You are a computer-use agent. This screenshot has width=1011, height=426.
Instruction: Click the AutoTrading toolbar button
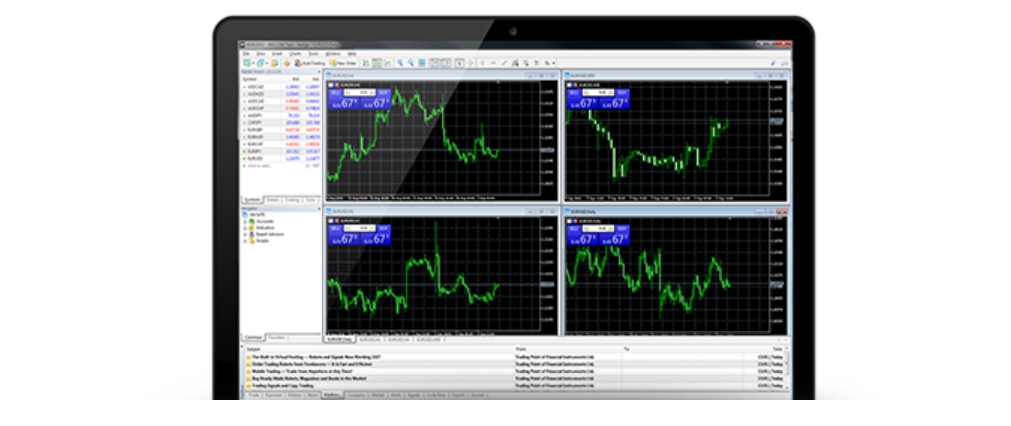(308, 62)
